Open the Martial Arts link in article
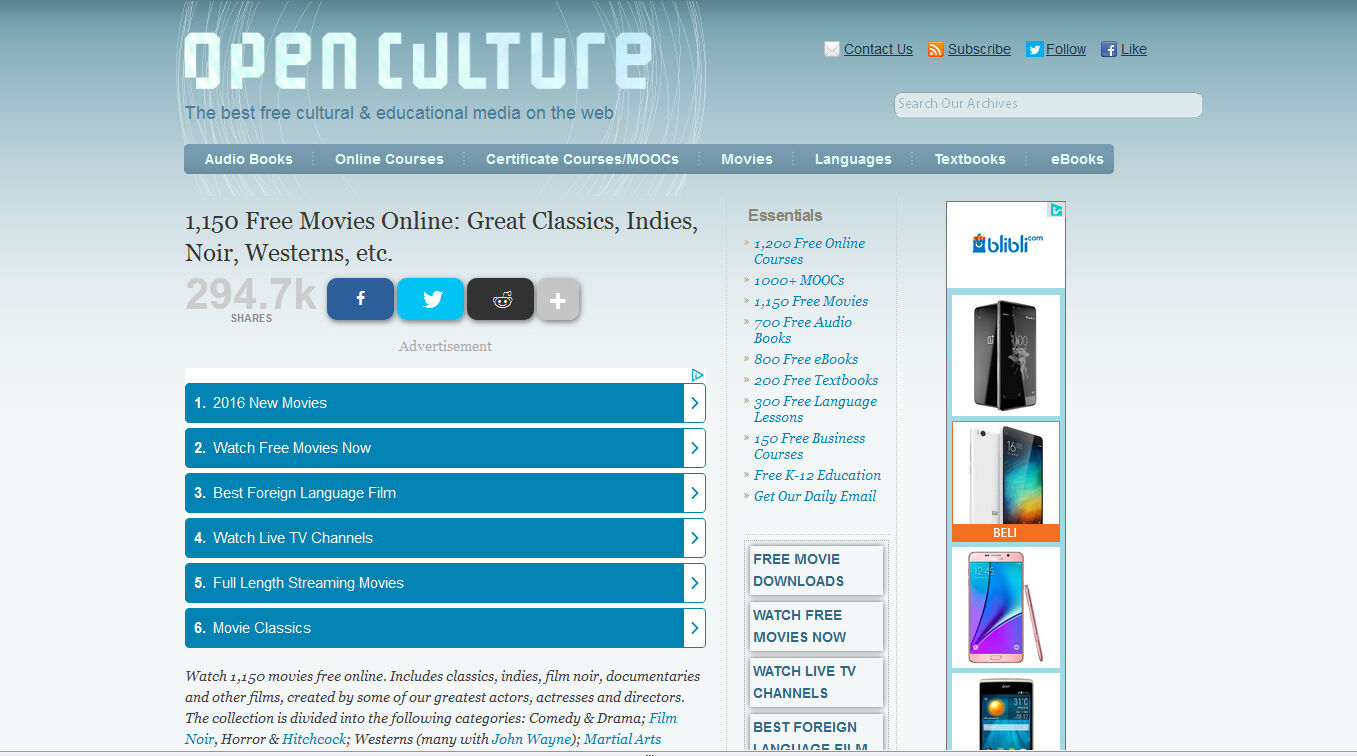Viewport: 1357px width, 756px height. click(x=622, y=739)
